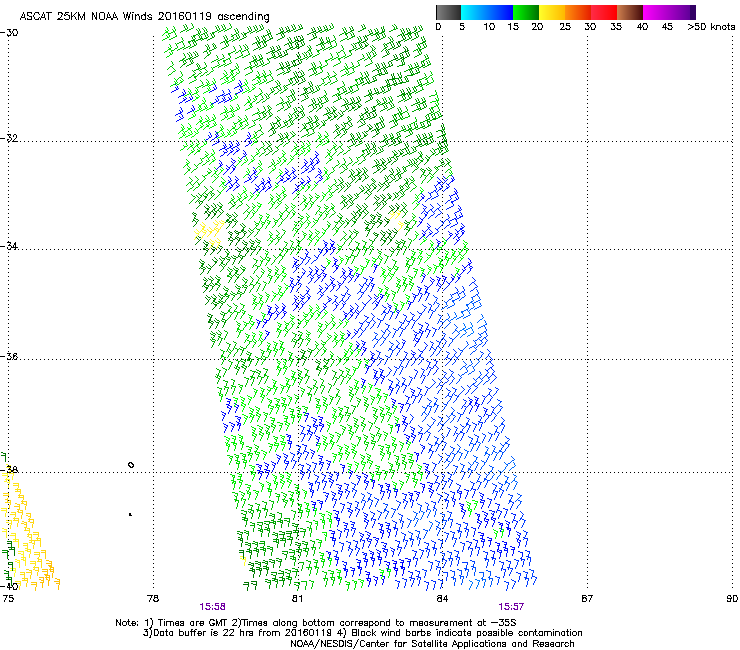Click the 'Data buffer is 22 hrs' note line

(362, 633)
